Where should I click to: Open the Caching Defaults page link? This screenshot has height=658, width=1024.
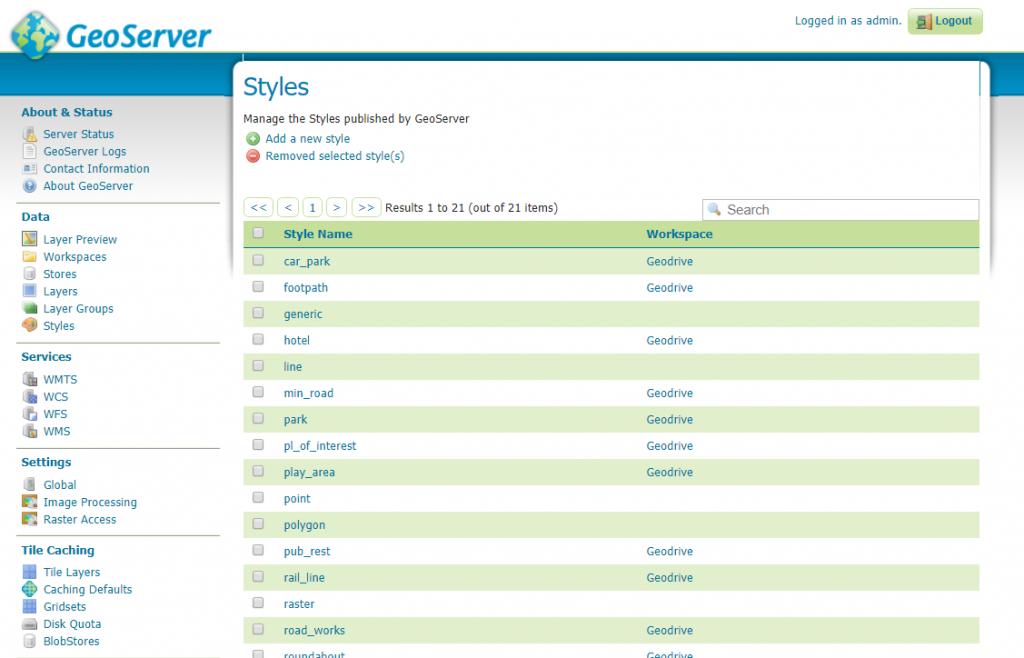88,589
